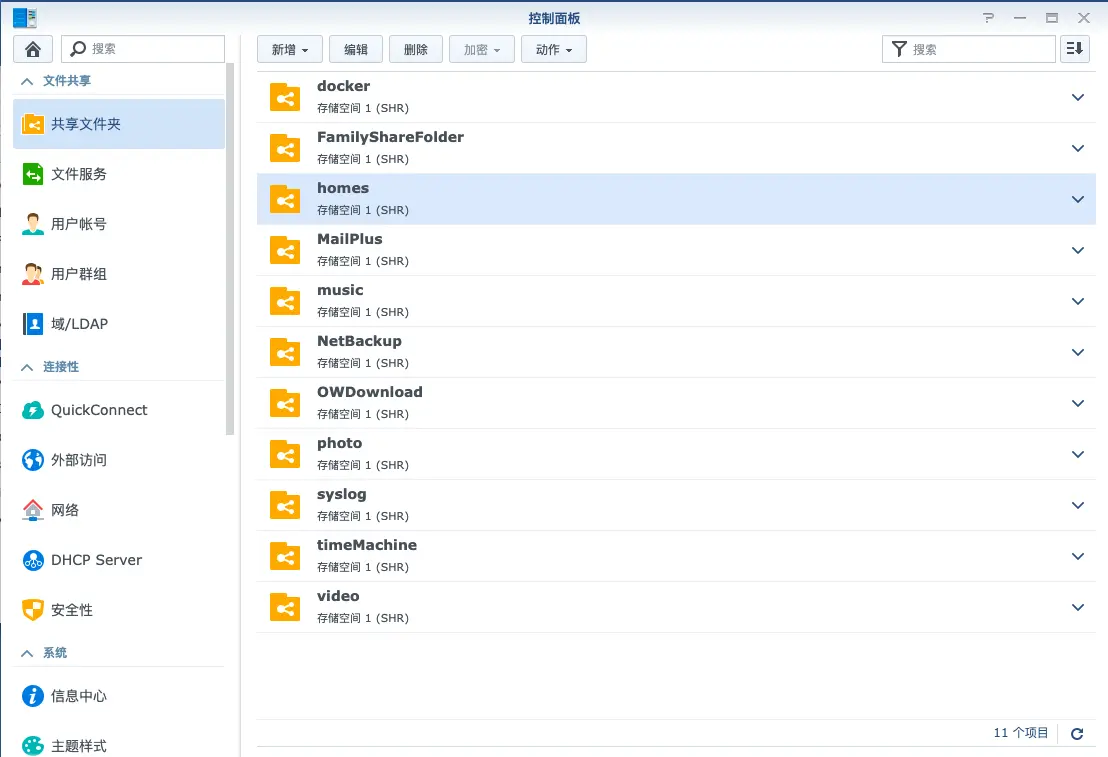Go to Control Panel home icon

tap(33, 49)
